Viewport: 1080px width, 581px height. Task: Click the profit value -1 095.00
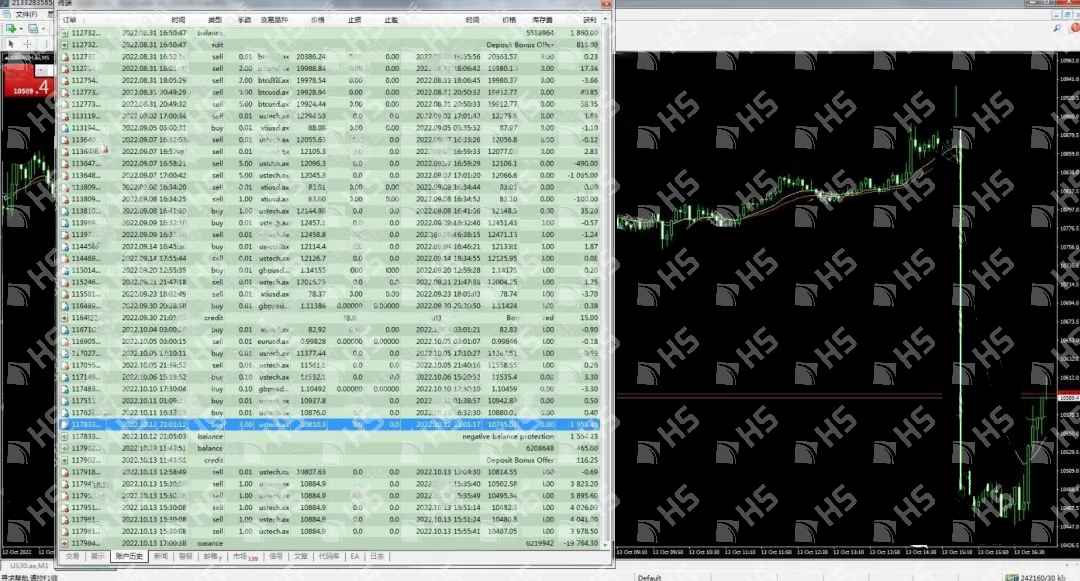coord(583,175)
